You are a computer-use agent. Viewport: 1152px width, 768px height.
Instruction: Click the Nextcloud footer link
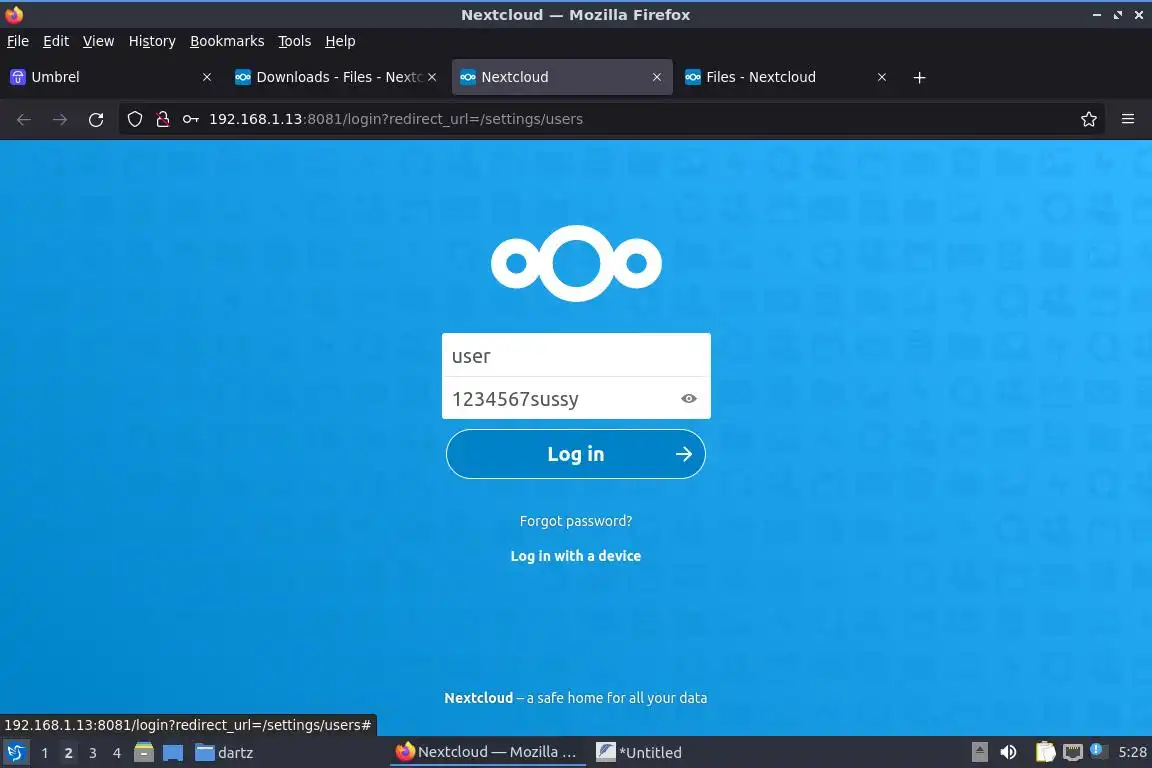click(478, 698)
